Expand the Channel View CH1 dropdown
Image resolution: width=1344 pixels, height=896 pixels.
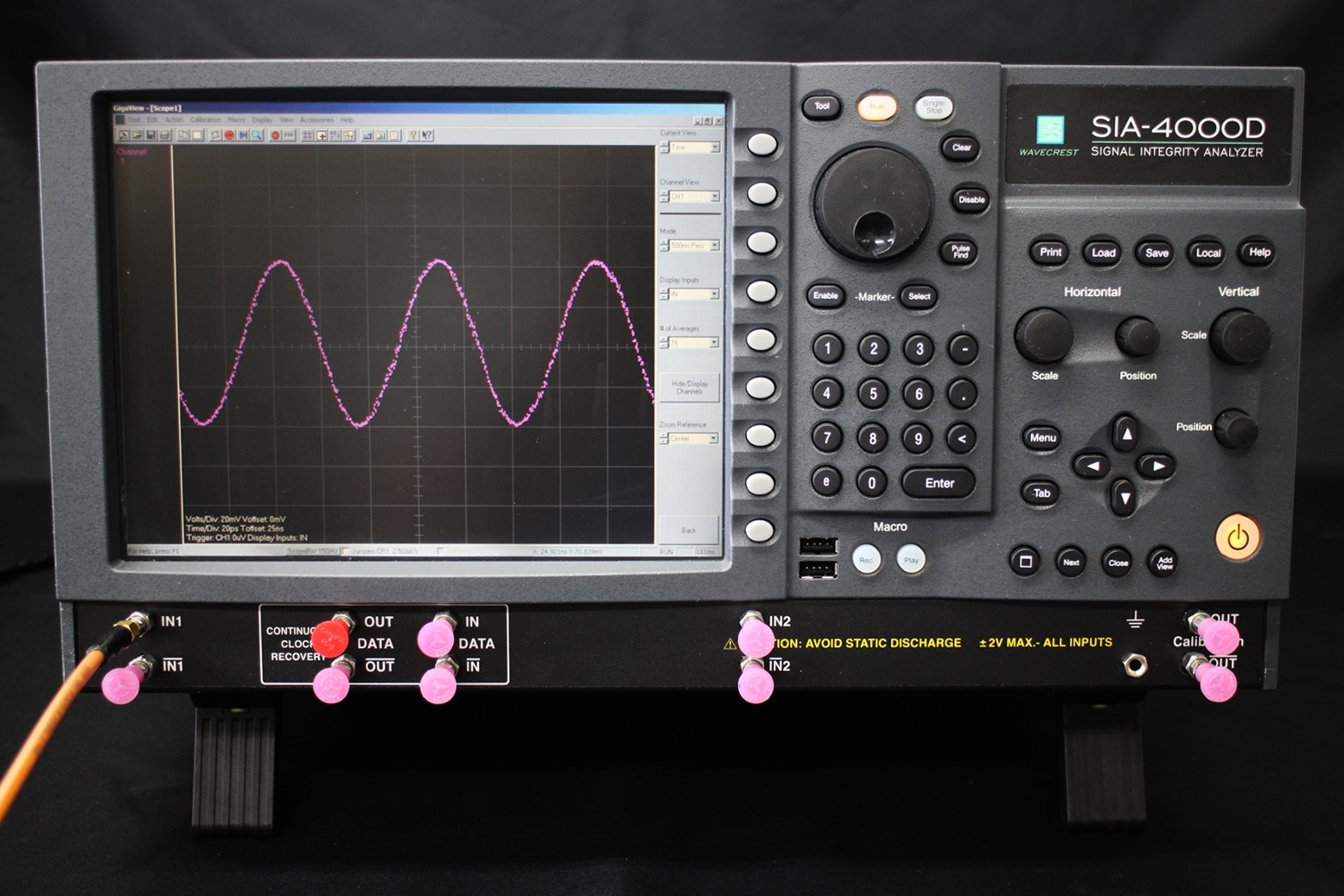715,197
